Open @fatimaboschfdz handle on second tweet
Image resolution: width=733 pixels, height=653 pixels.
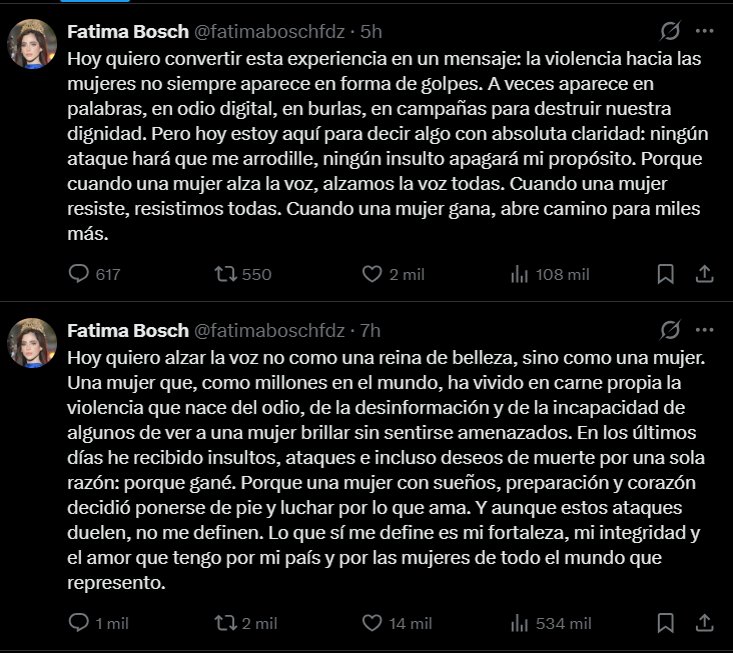pyautogui.click(x=269, y=331)
